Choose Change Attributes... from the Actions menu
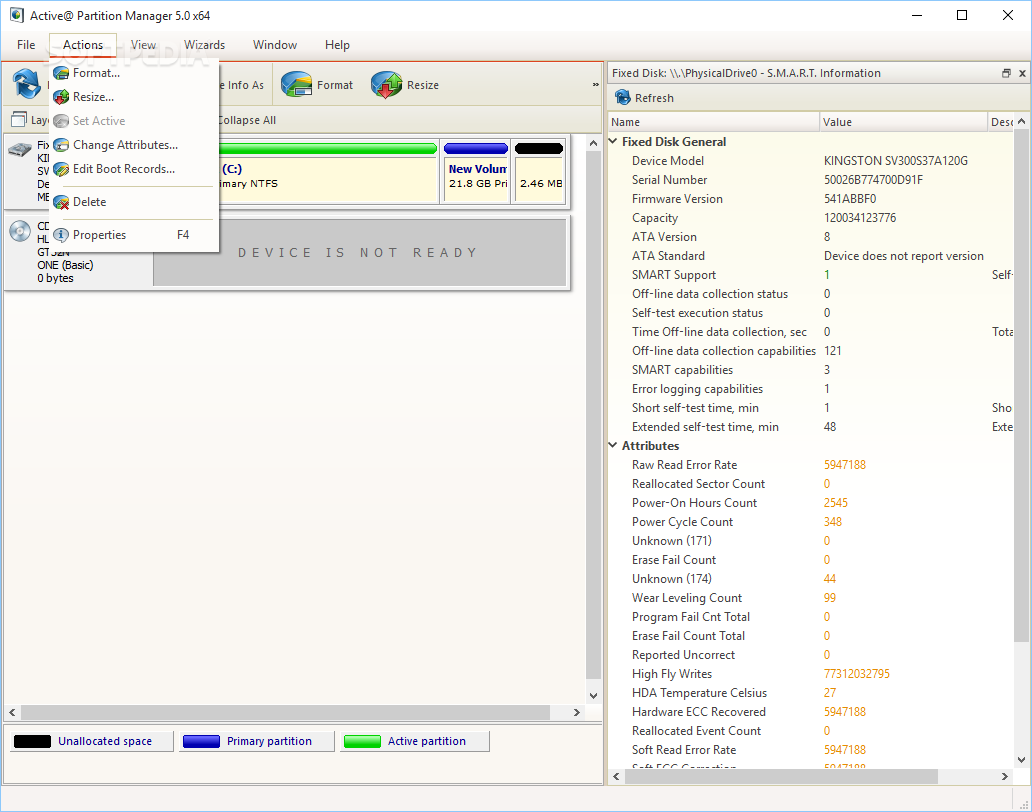 (134, 145)
